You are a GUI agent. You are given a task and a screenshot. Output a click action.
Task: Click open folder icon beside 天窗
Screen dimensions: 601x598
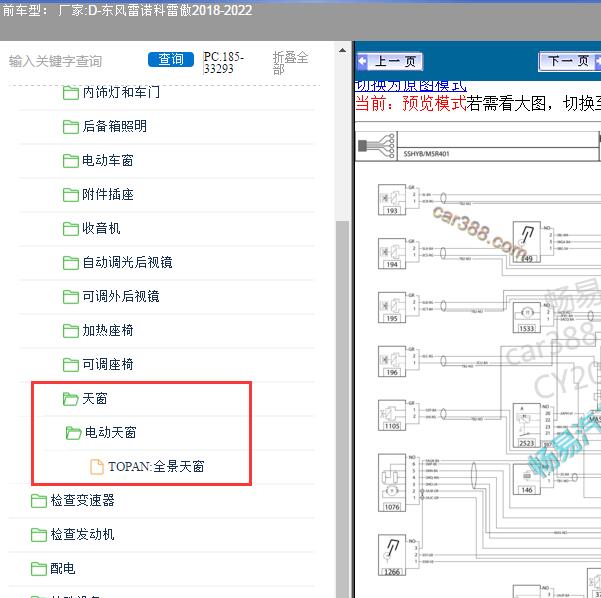(70, 399)
